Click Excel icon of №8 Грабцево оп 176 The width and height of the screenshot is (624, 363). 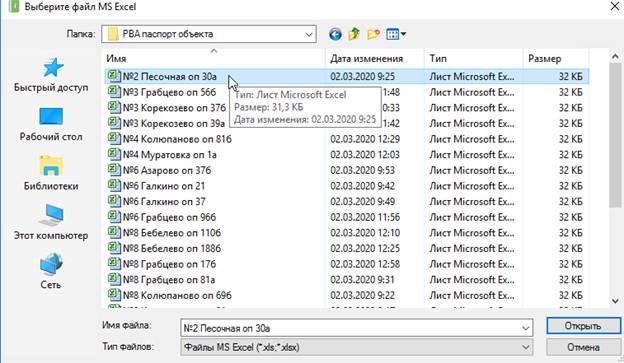tap(114, 264)
